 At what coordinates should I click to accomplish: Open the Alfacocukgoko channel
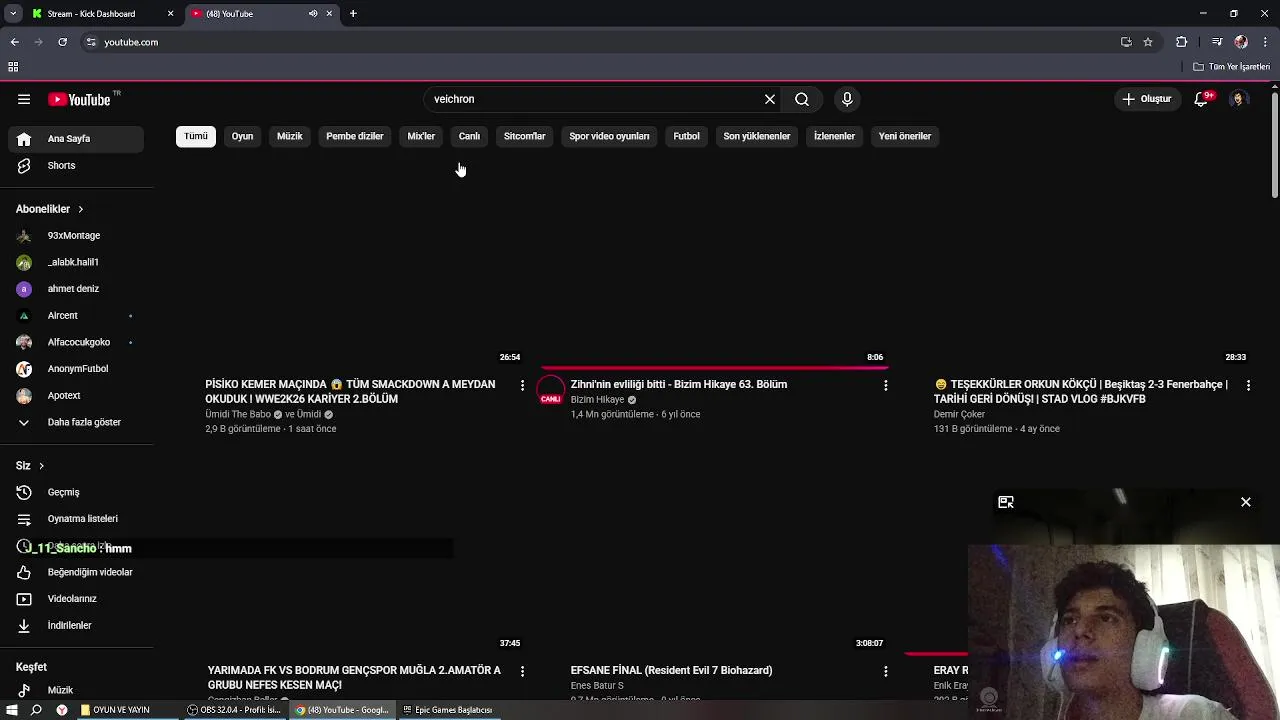click(x=76, y=342)
